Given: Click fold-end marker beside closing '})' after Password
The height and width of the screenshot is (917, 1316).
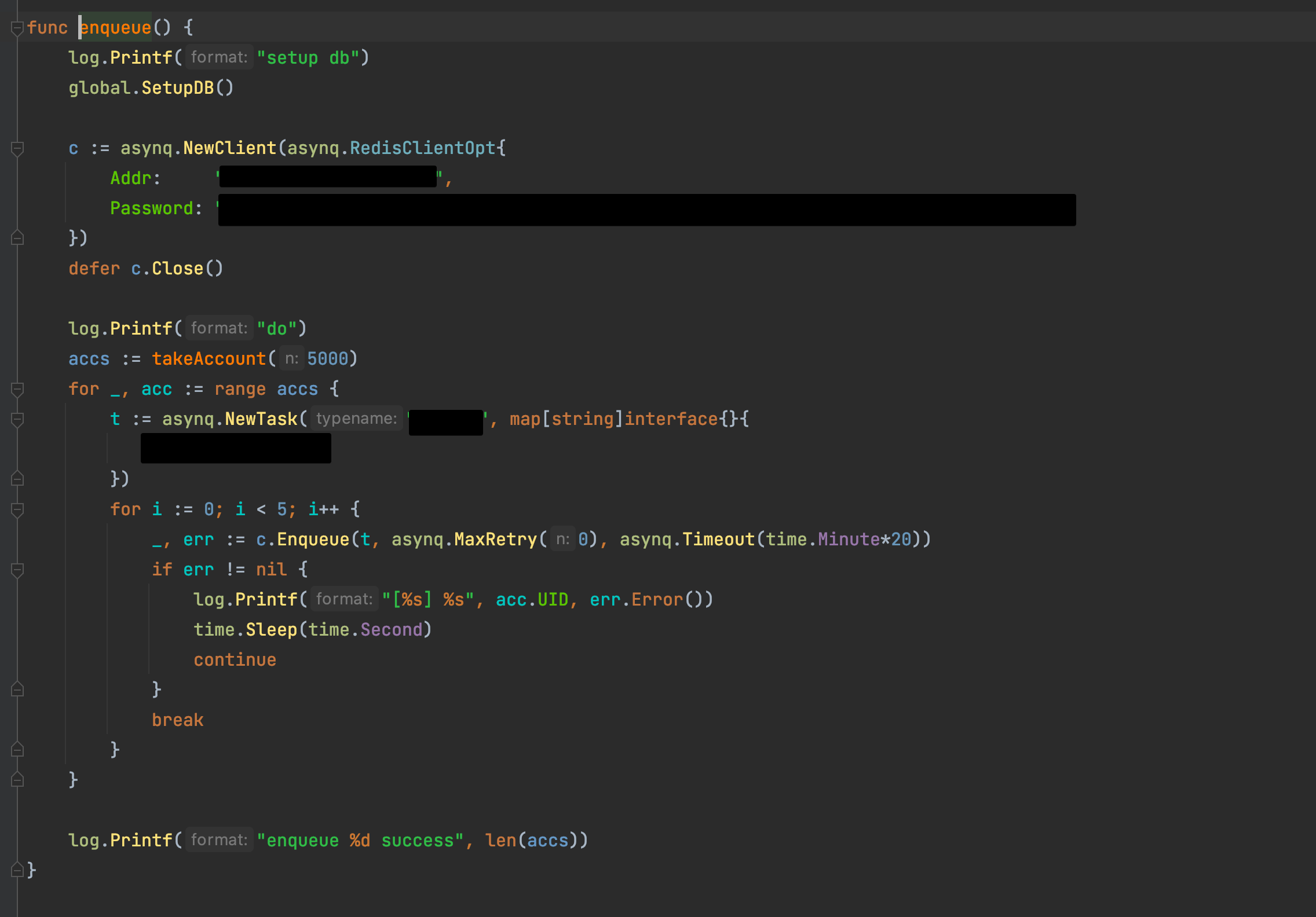Looking at the screenshot, I should [x=17, y=238].
